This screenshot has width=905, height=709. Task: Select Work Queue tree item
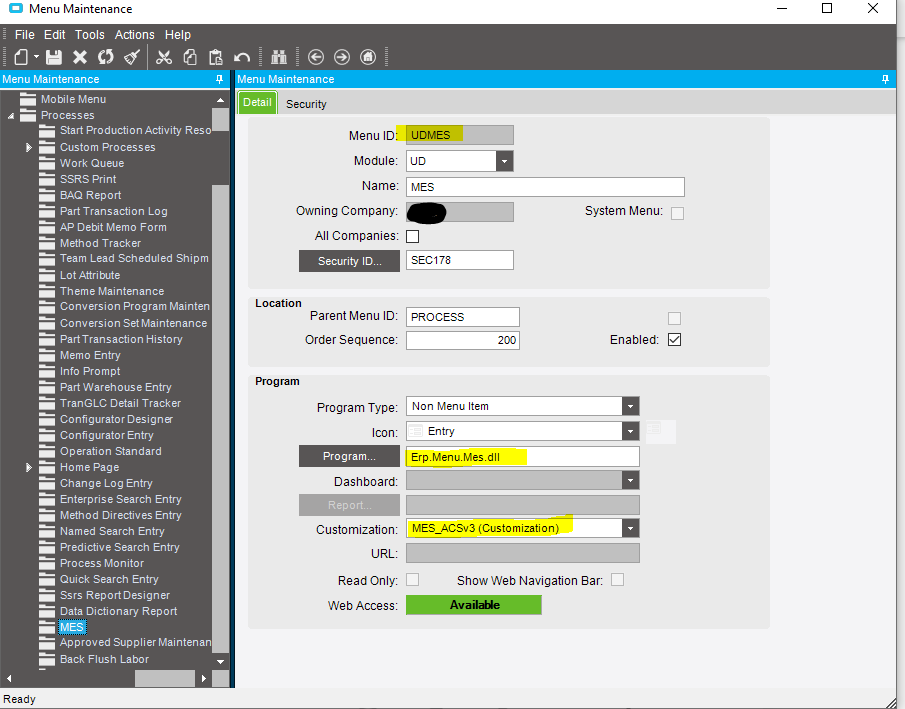pyautogui.click(x=92, y=163)
